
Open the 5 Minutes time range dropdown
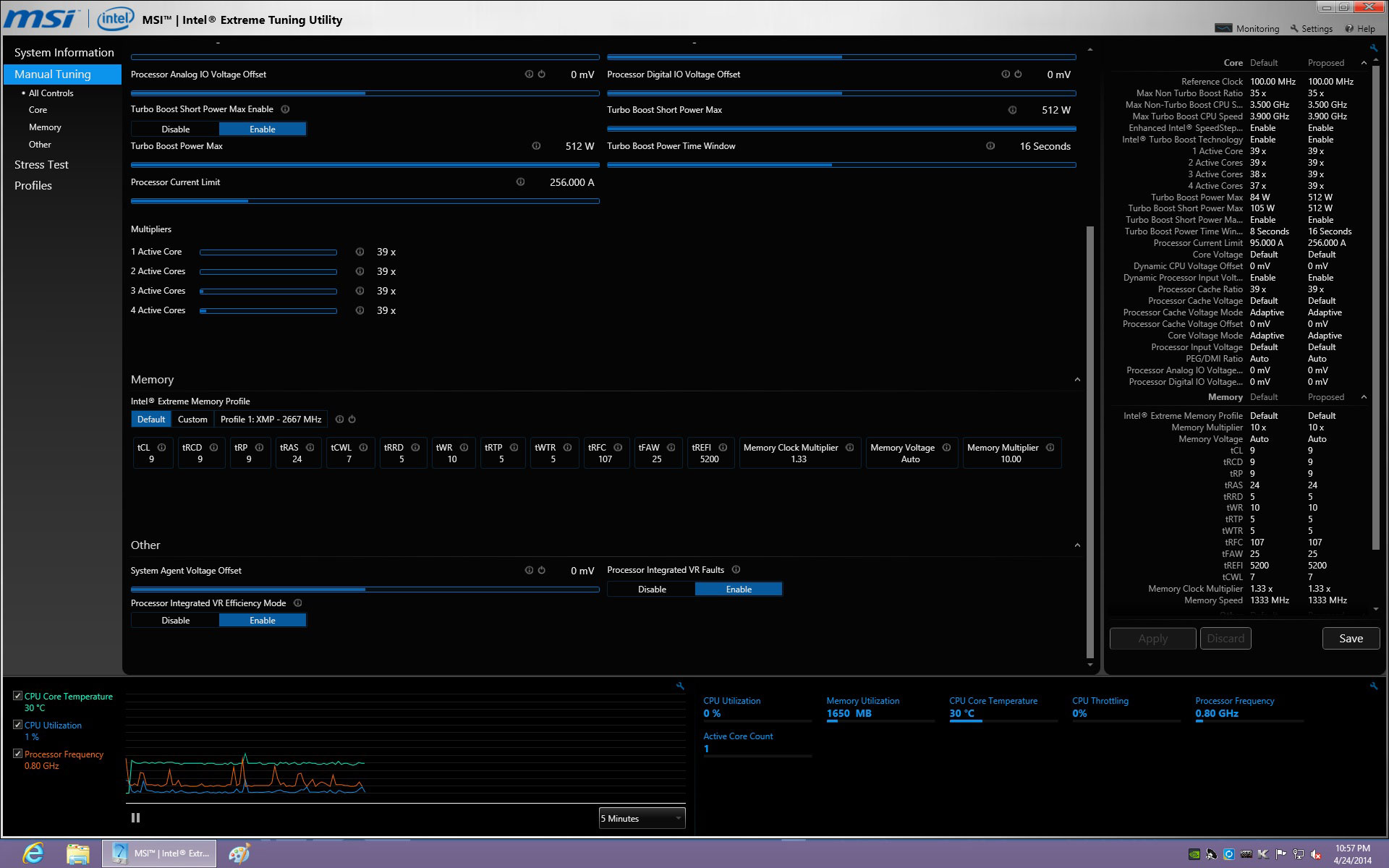[x=642, y=819]
